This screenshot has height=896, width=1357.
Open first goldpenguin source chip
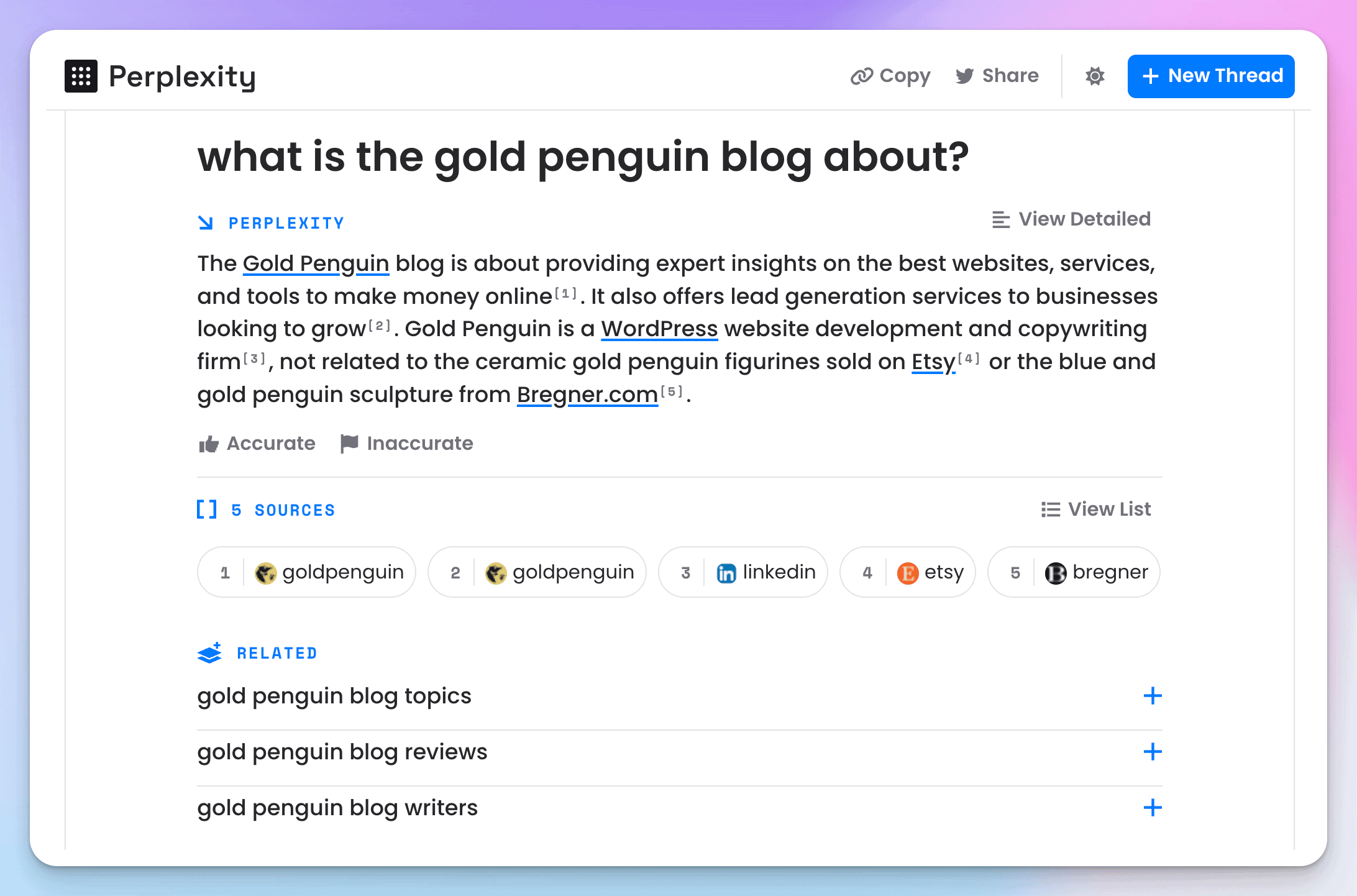point(307,572)
